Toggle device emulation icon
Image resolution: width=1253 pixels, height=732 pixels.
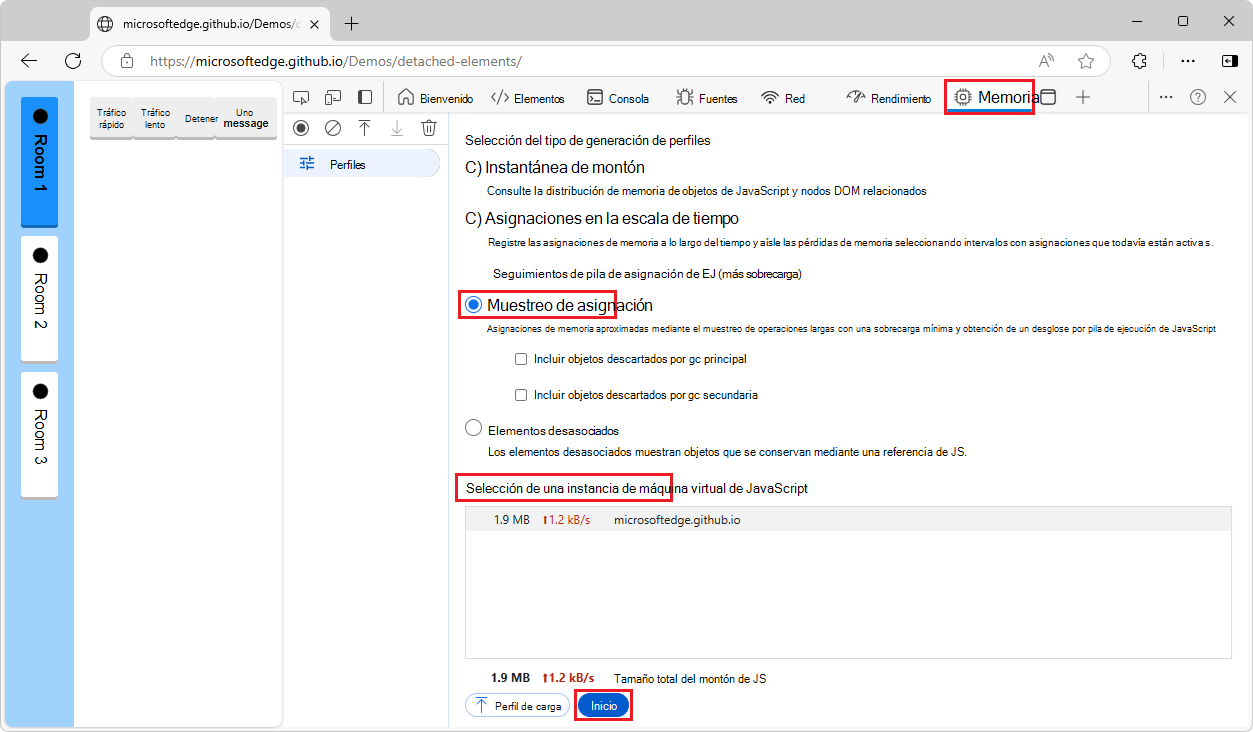(333, 97)
